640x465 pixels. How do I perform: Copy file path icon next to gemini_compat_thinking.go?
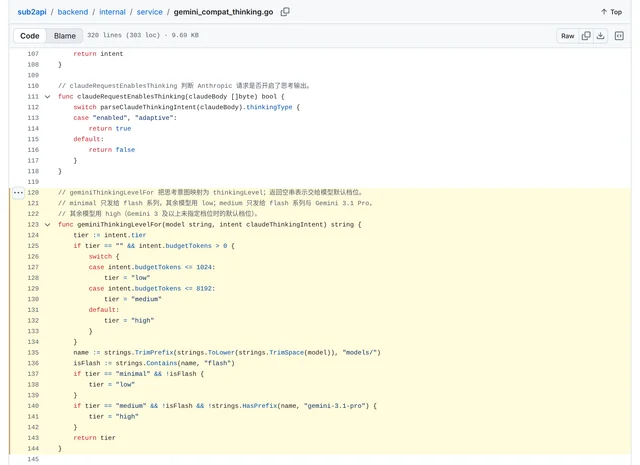[285, 12]
